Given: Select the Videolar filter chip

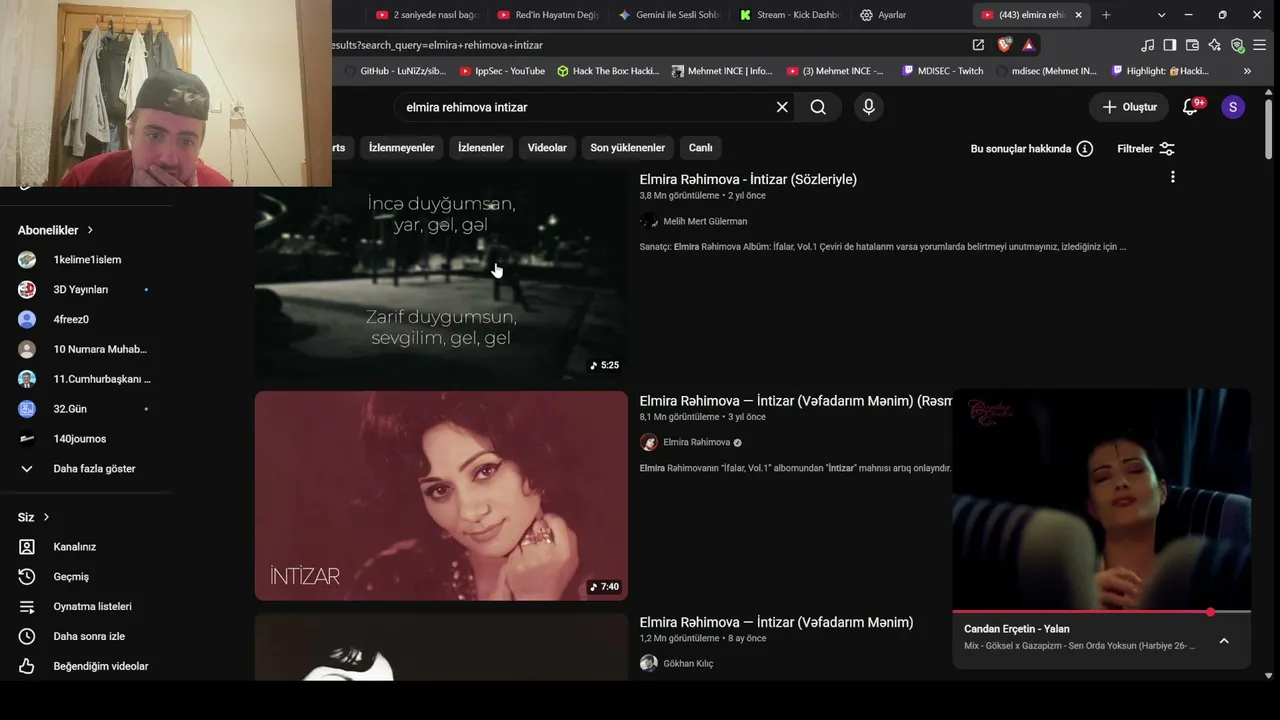Looking at the screenshot, I should pos(547,148).
